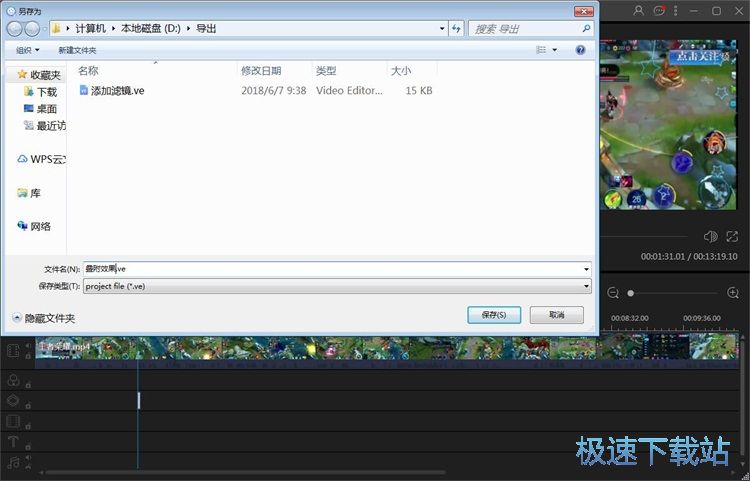Mute the video track audio

click(28, 345)
